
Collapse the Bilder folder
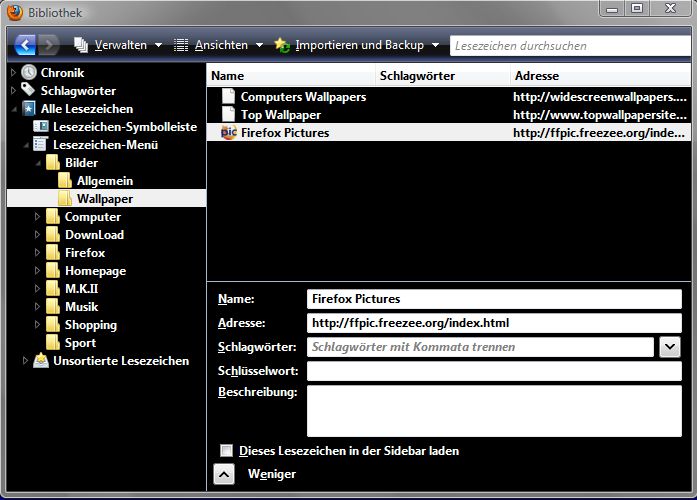(37, 163)
